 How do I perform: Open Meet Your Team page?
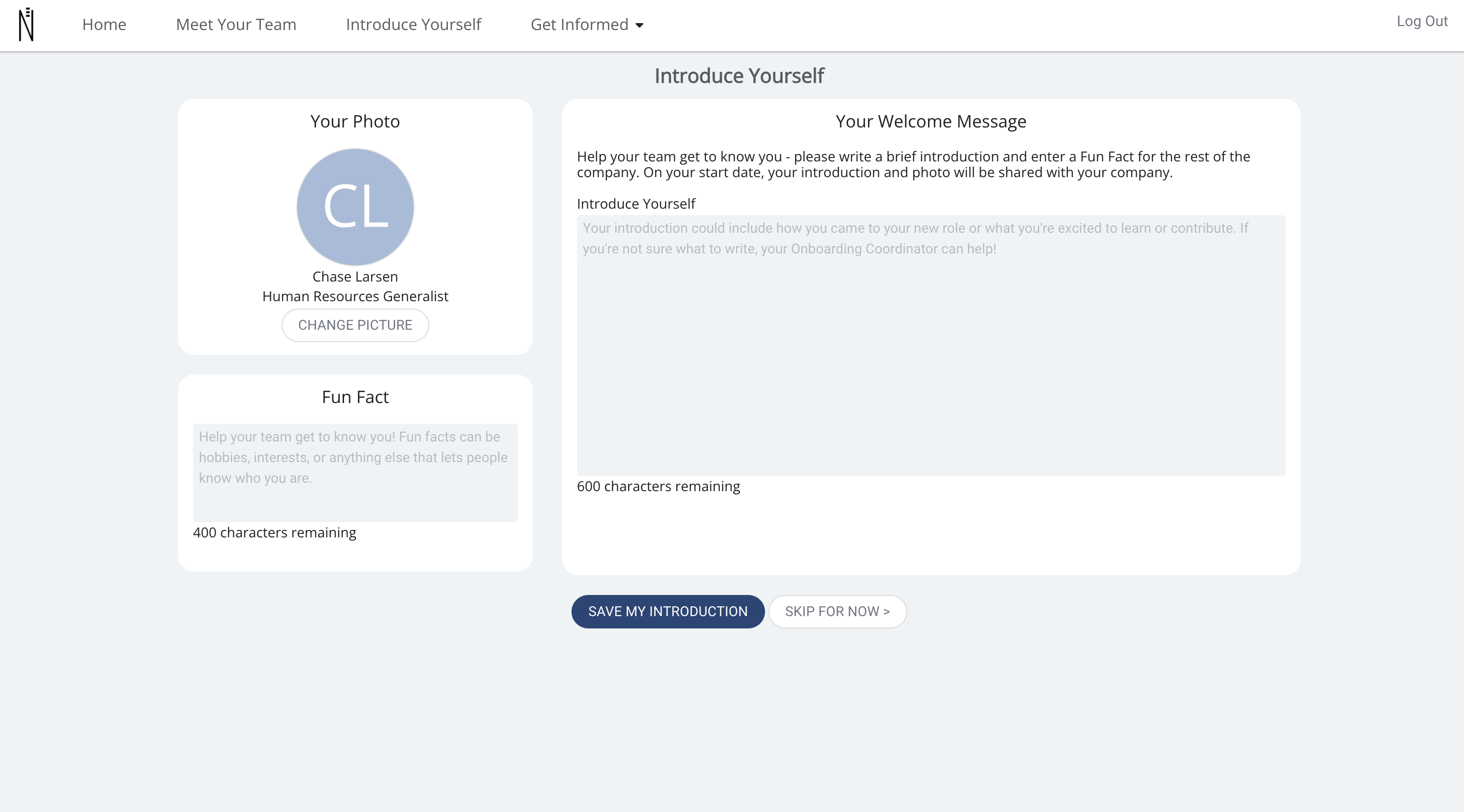236,25
